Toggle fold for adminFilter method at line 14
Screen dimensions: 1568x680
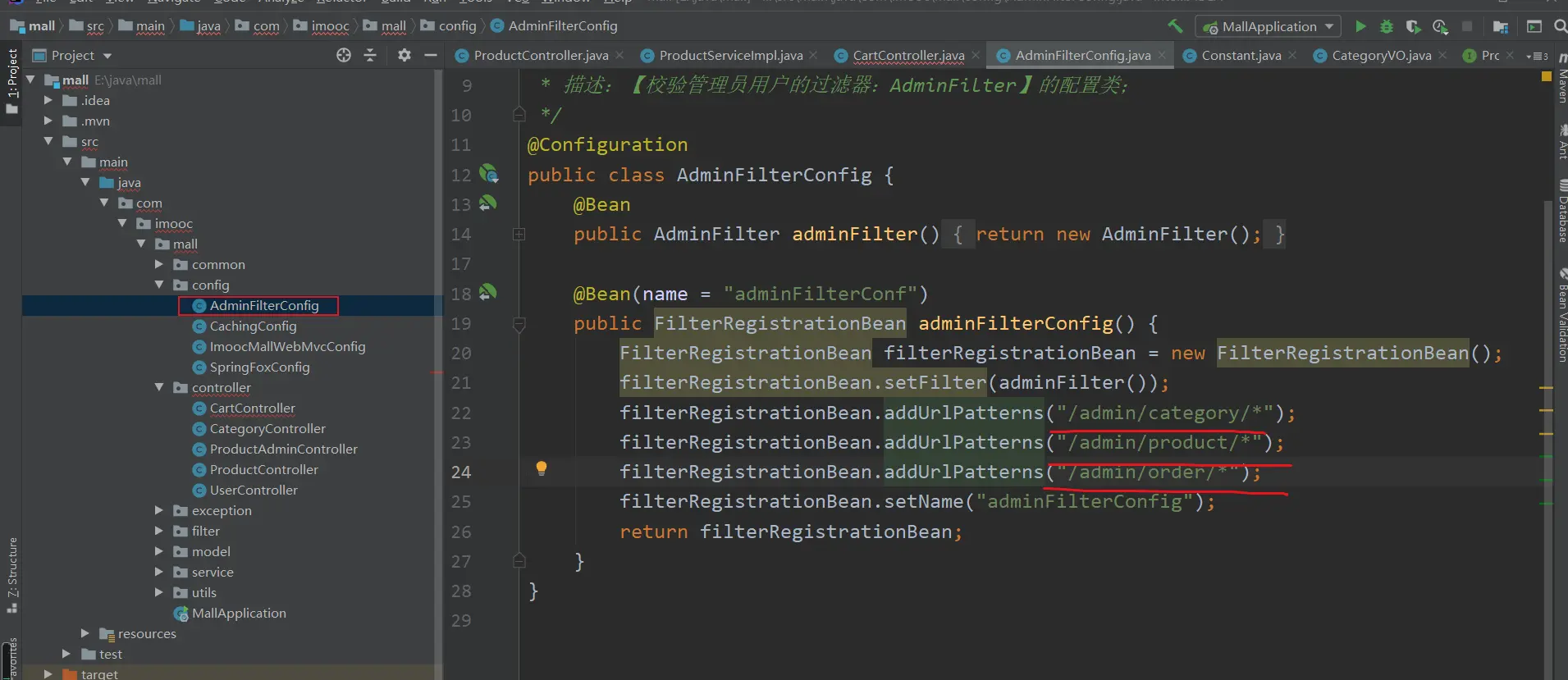[x=519, y=235]
